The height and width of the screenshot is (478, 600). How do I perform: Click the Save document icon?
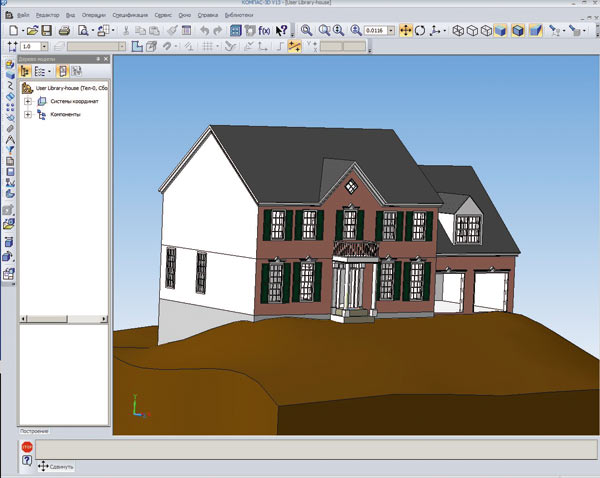click(x=47, y=30)
